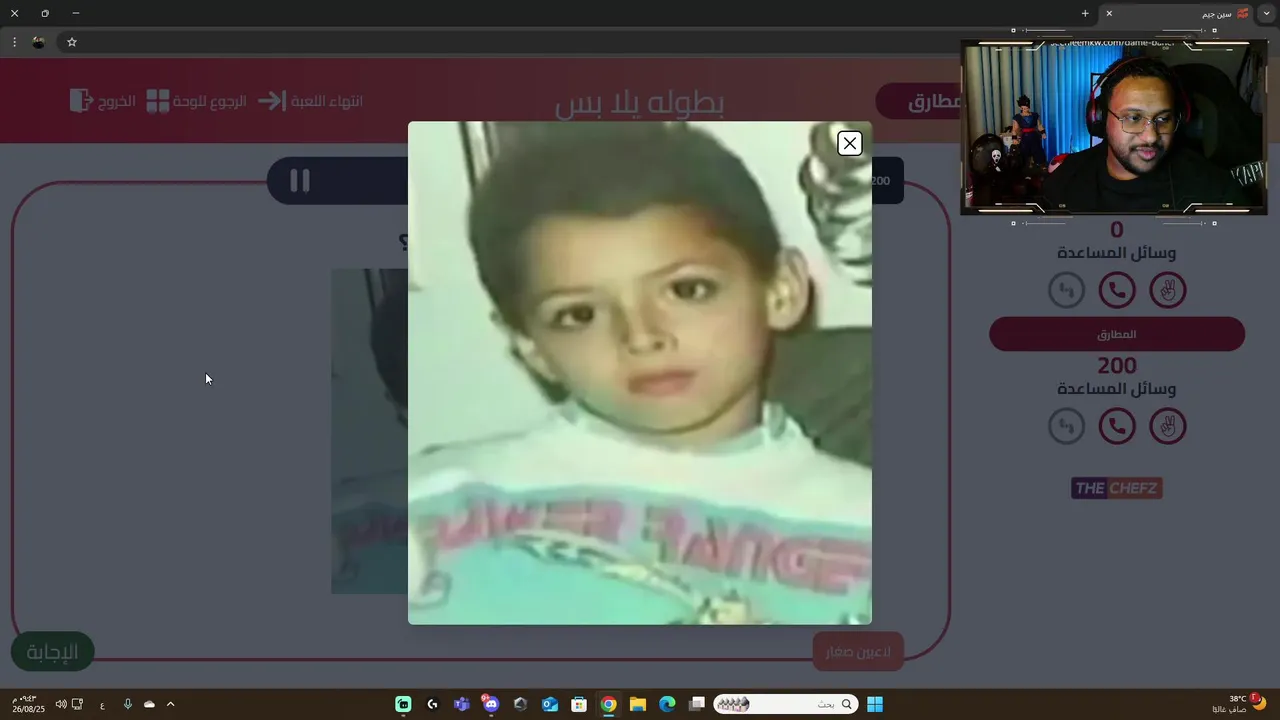Screen dimensions: 1280x720
Task: Use المطارق team's two-finger hand lifeline
Action: 1167,426
